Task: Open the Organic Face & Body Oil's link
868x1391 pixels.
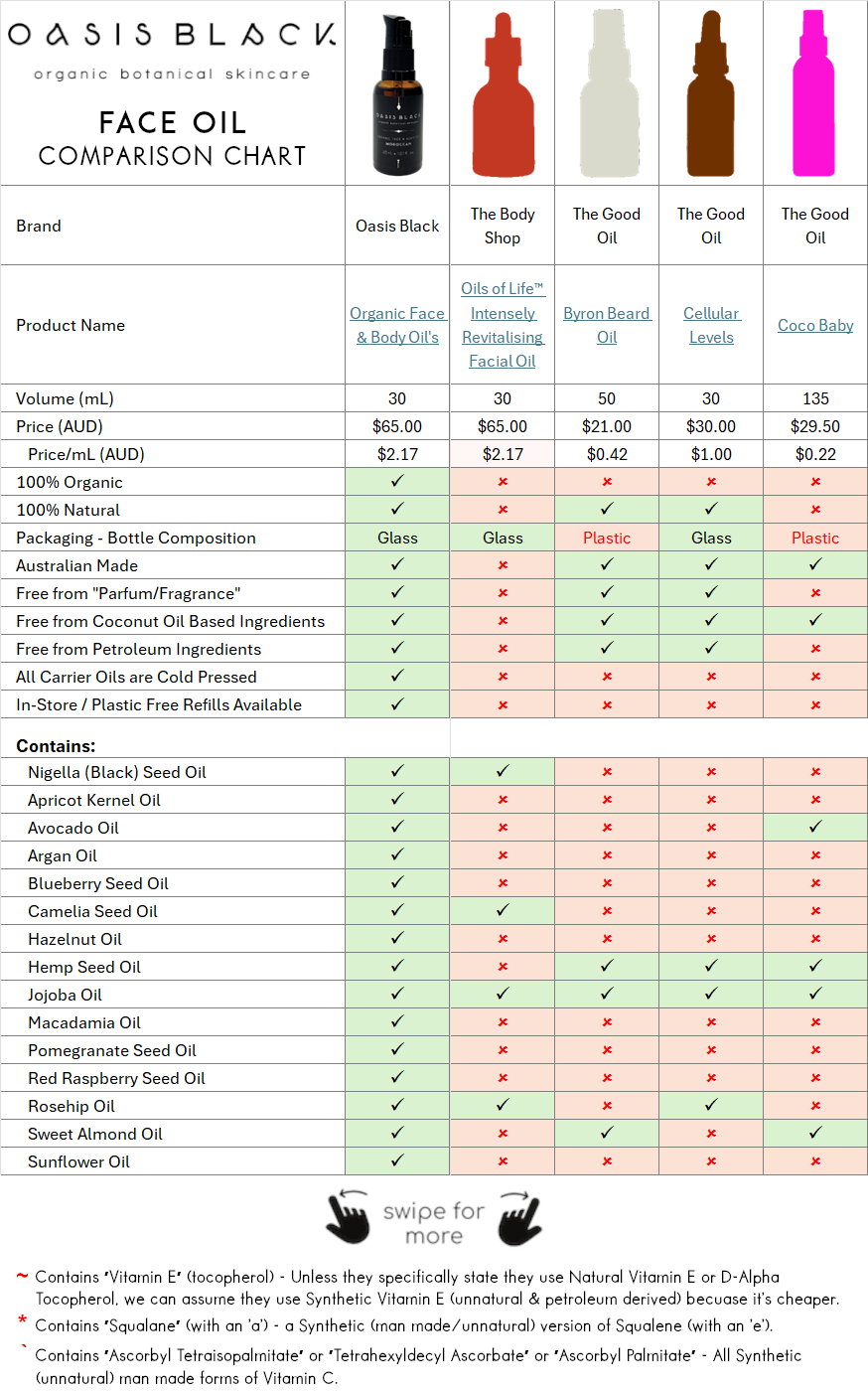Action: coord(396,326)
